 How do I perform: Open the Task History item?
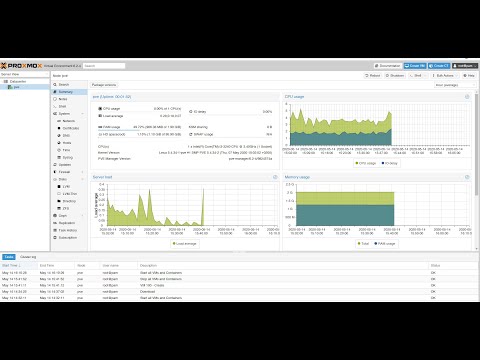point(69,230)
